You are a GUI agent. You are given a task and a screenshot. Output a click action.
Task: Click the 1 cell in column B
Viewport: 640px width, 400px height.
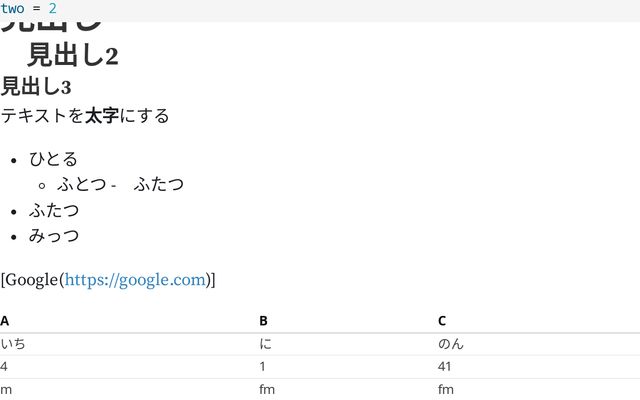263,367
